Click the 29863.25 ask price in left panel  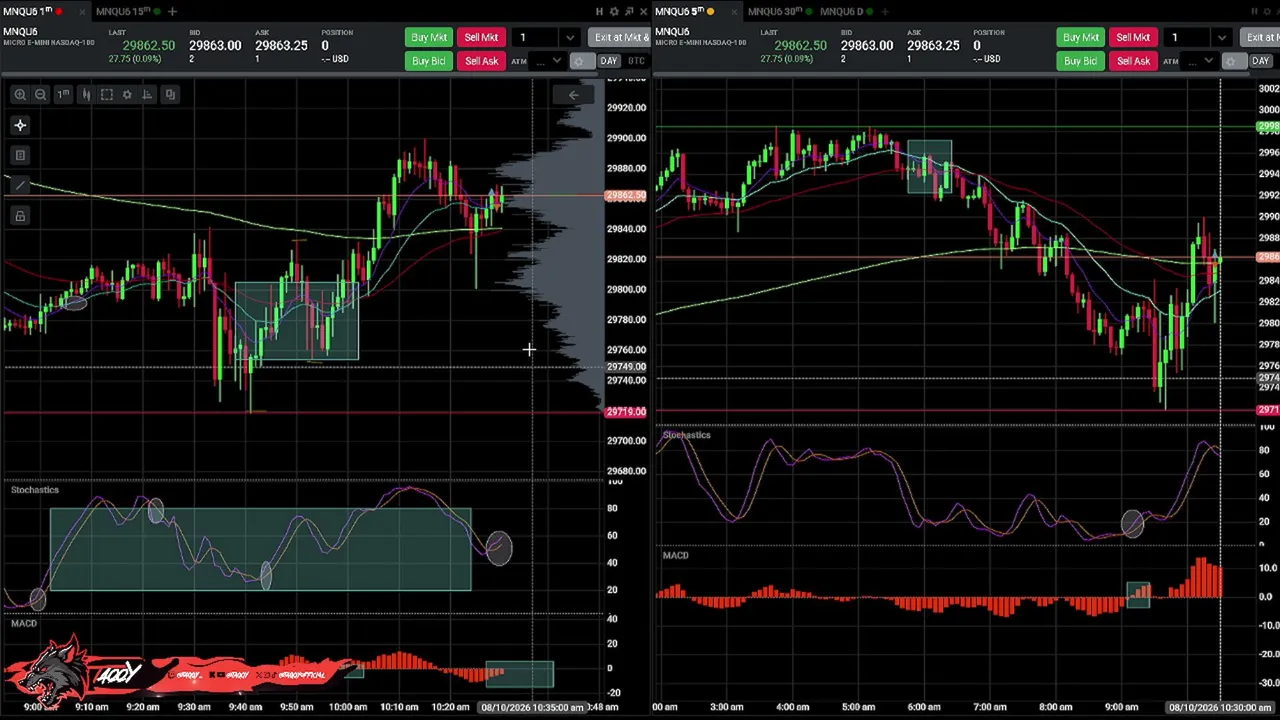[281, 46]
